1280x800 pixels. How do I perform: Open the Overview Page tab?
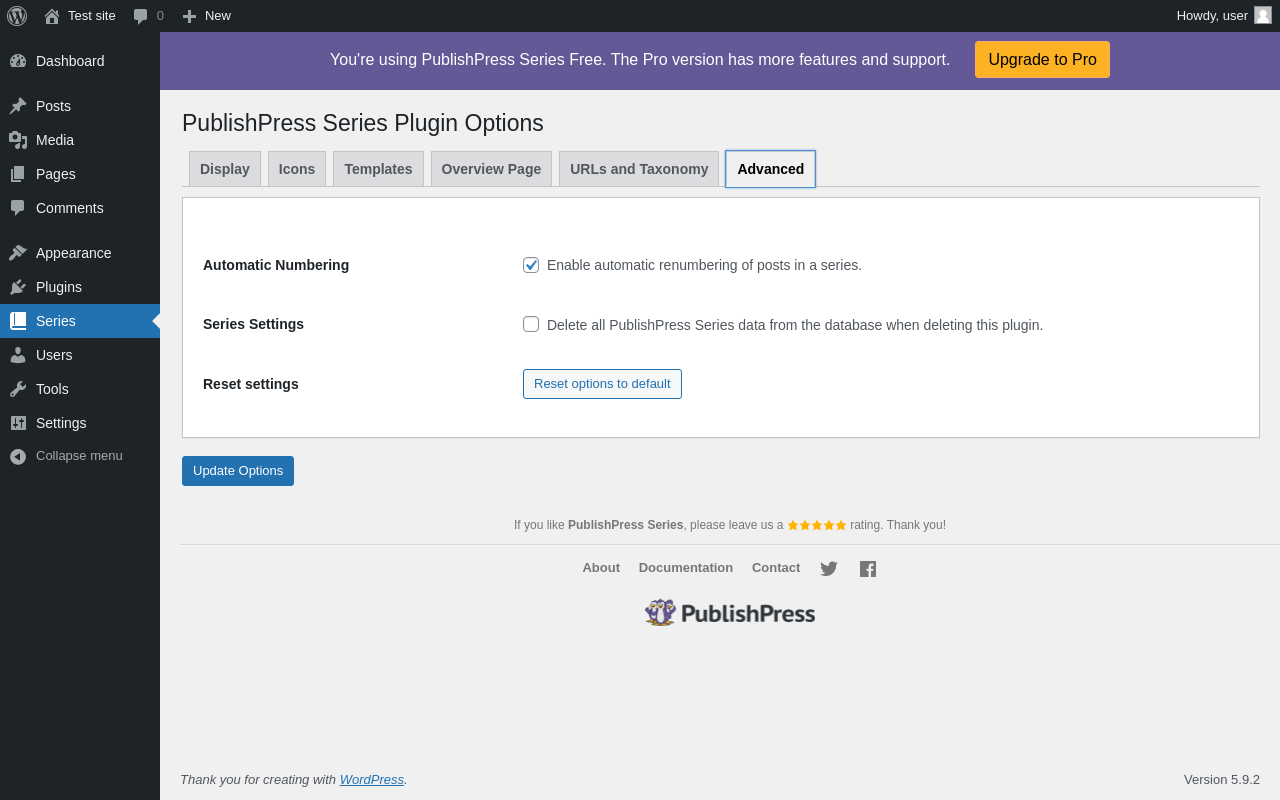491,169
